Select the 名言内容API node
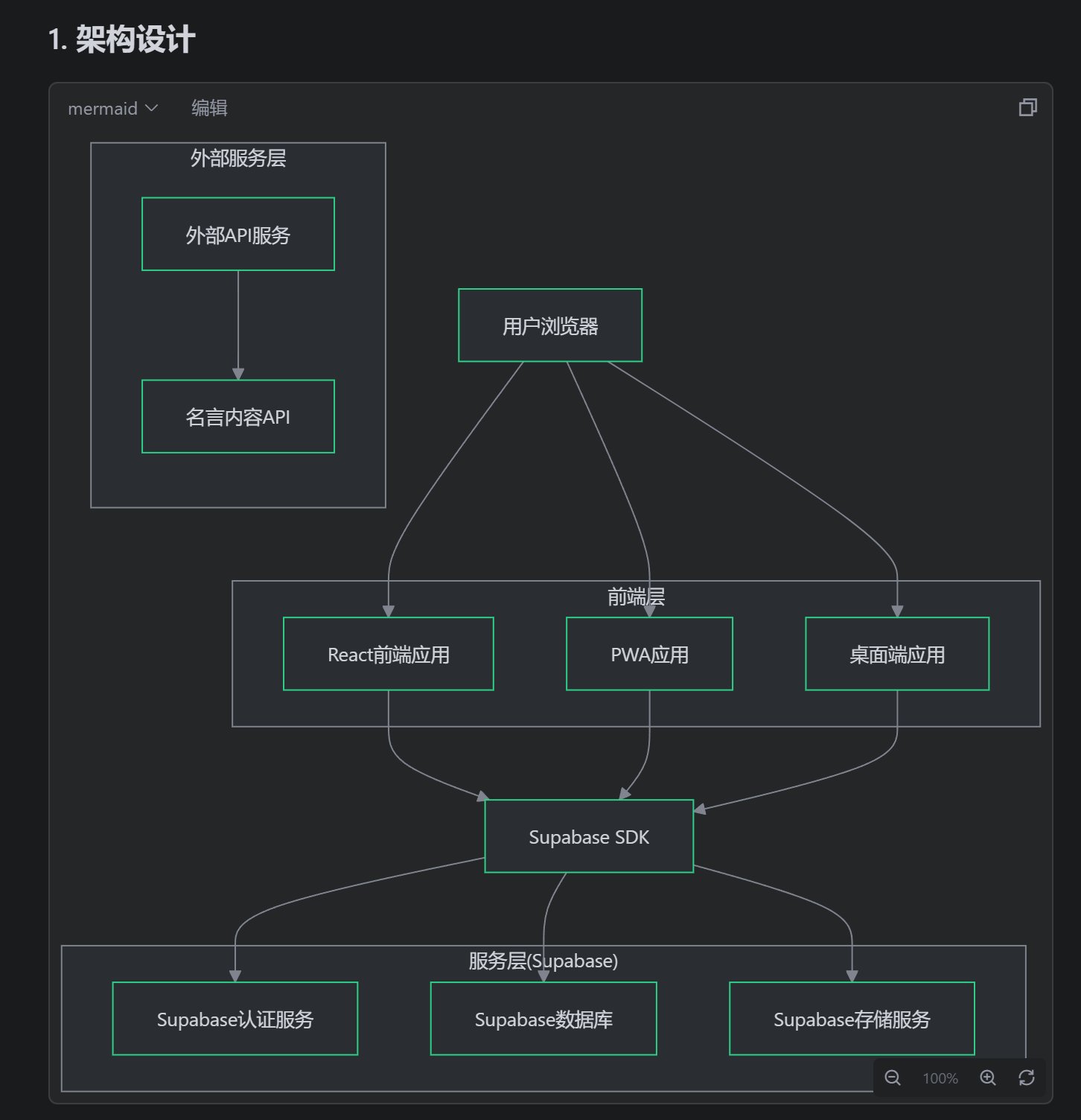Image resolution: width=1081 pixels, height=1120 pixels. pos(238,417)
